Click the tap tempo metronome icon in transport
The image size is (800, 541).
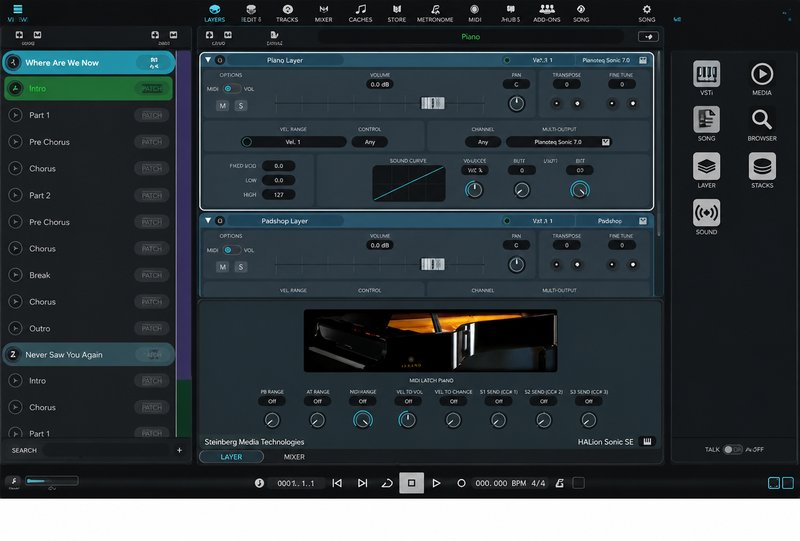(560, 483)
